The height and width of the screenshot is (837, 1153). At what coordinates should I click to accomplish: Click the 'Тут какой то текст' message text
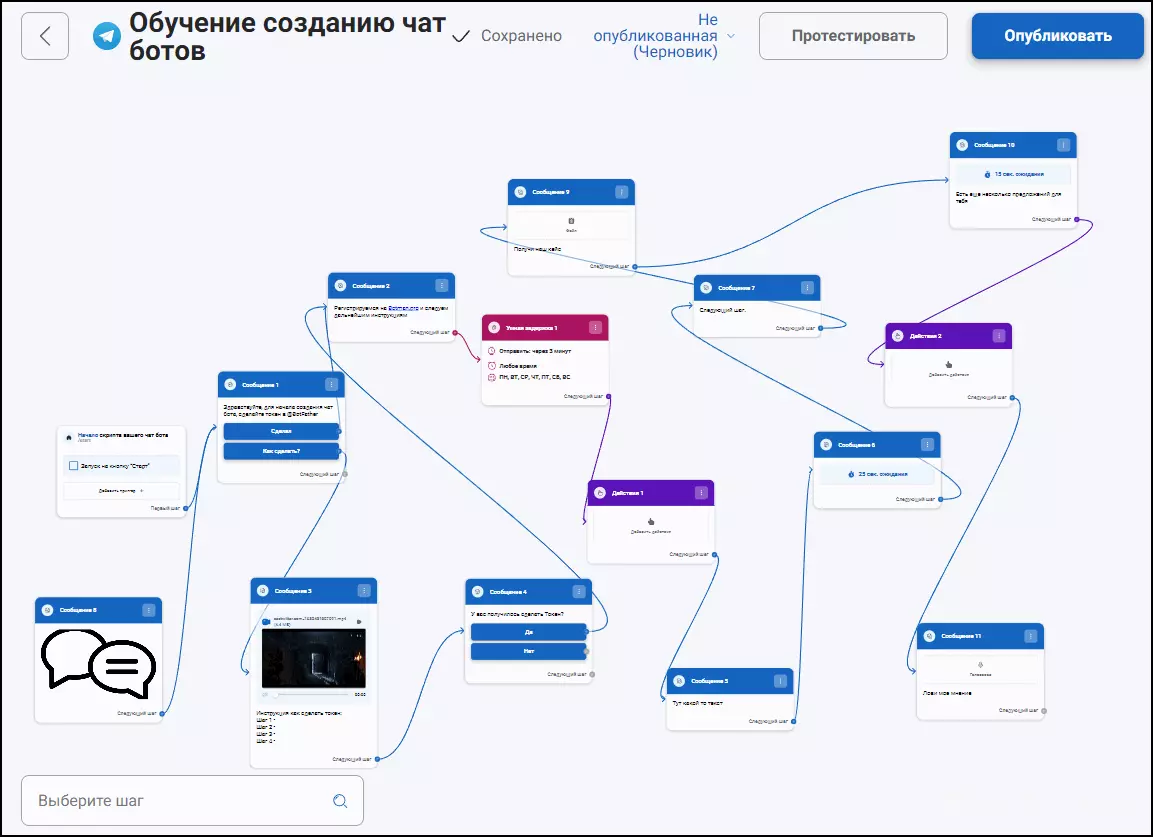pyautogui.click(x=697, y=703)
